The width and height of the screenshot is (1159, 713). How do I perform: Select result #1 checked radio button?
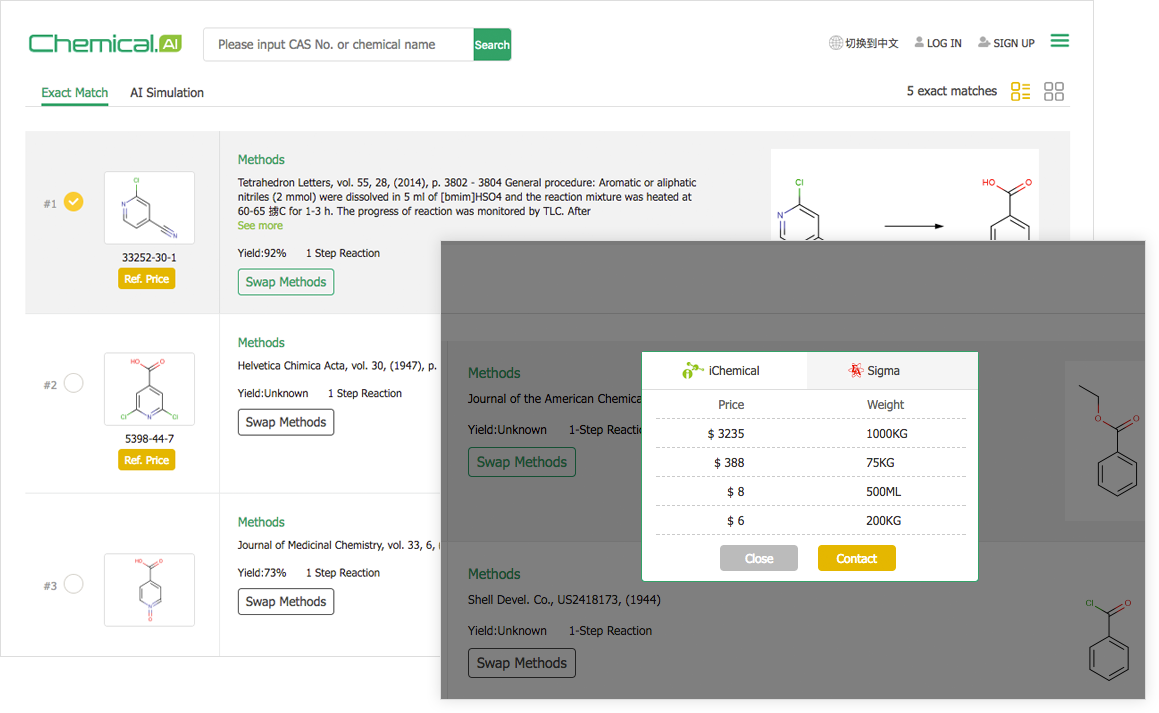(73, 202)
